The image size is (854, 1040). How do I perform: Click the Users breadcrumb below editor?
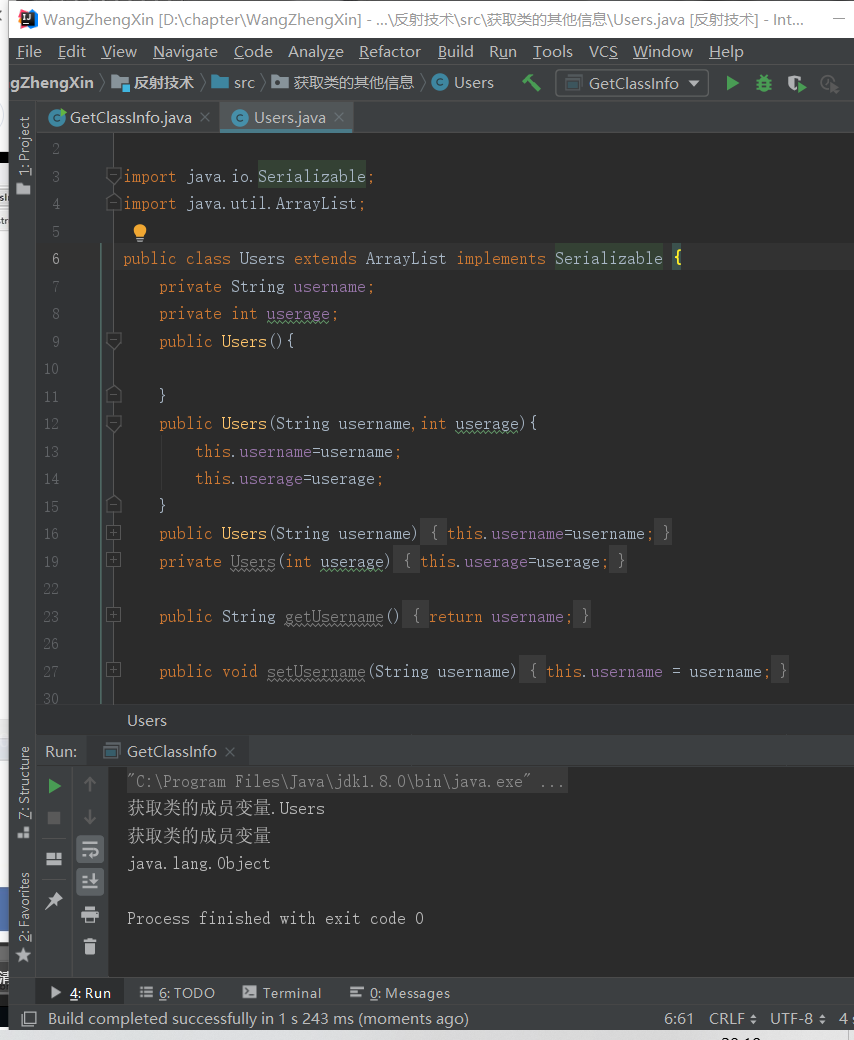pyautogui.click(x=147, y=721)
